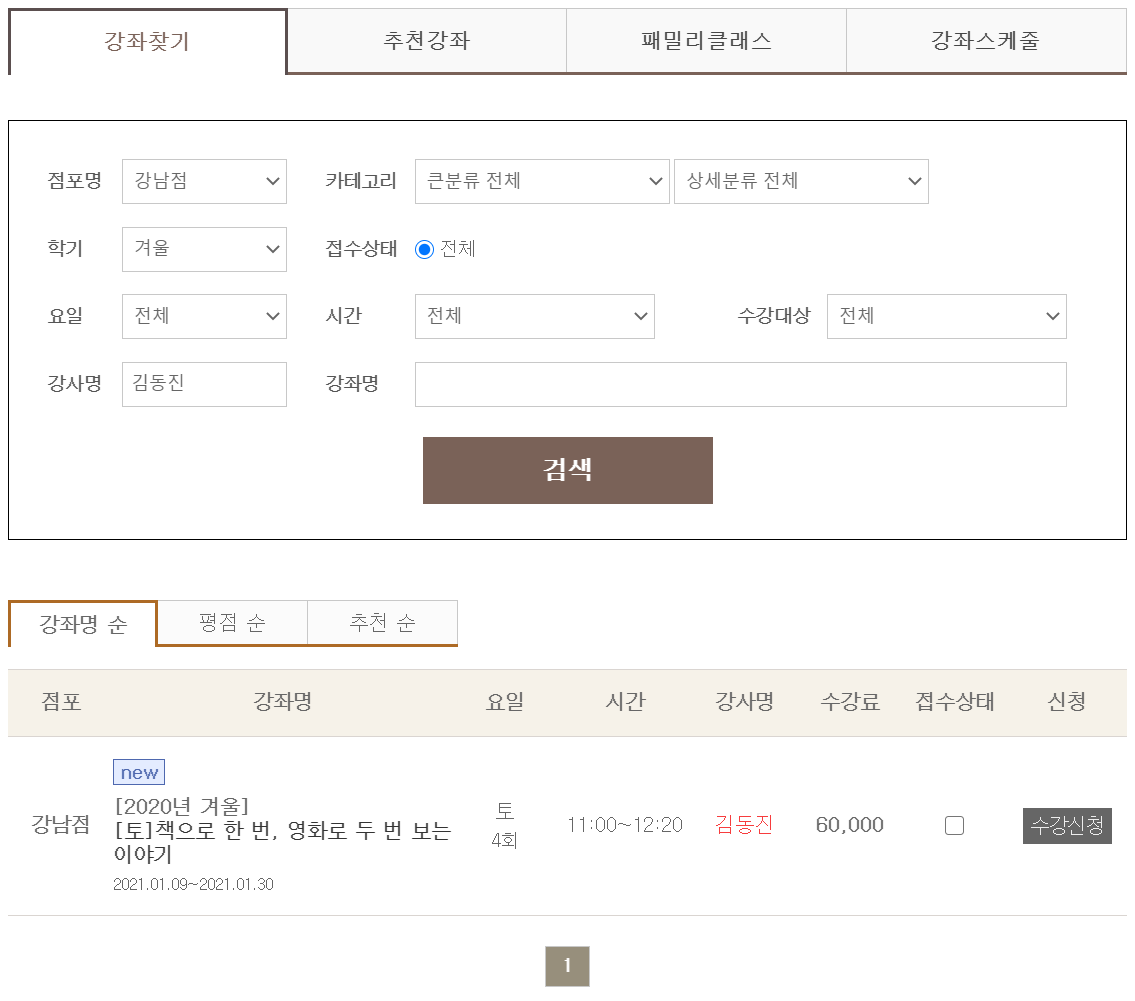Open the 상세분류 전체 subcategory dropdown
Screen dimensions: 1135x1001
click(801, 181)
